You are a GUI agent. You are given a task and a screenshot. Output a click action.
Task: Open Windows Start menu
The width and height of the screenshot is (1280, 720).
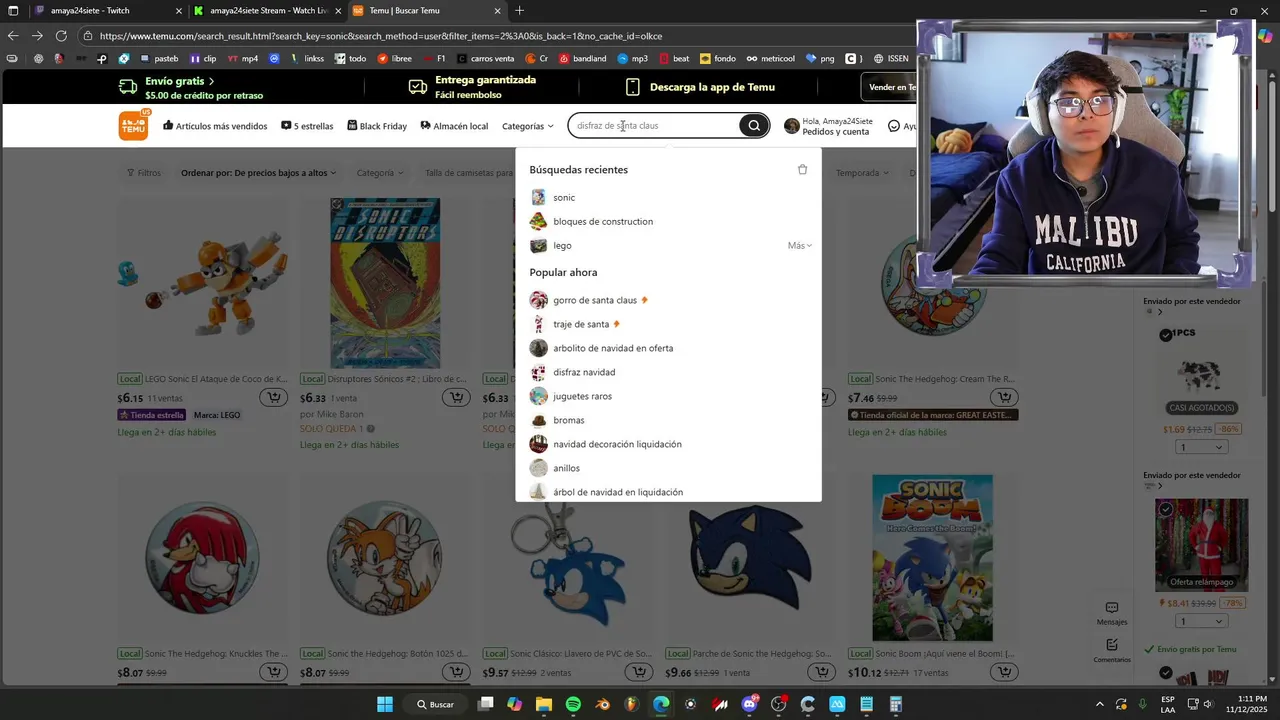pyautogui.click(x=385, y=704)
